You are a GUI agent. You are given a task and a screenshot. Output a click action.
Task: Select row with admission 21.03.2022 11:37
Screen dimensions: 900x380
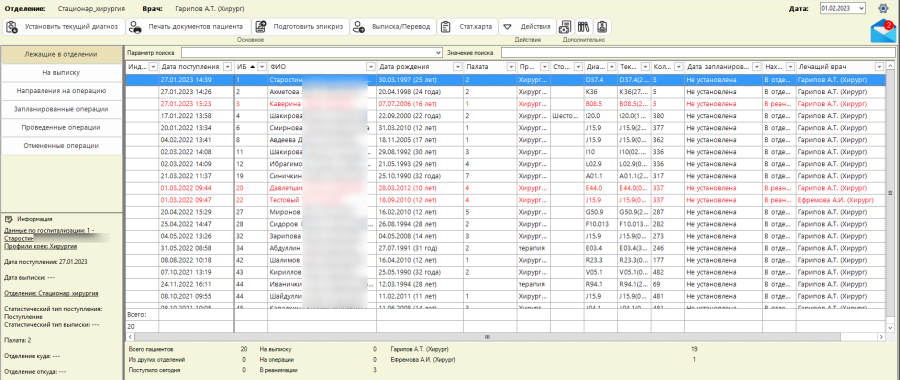[505, 176]
